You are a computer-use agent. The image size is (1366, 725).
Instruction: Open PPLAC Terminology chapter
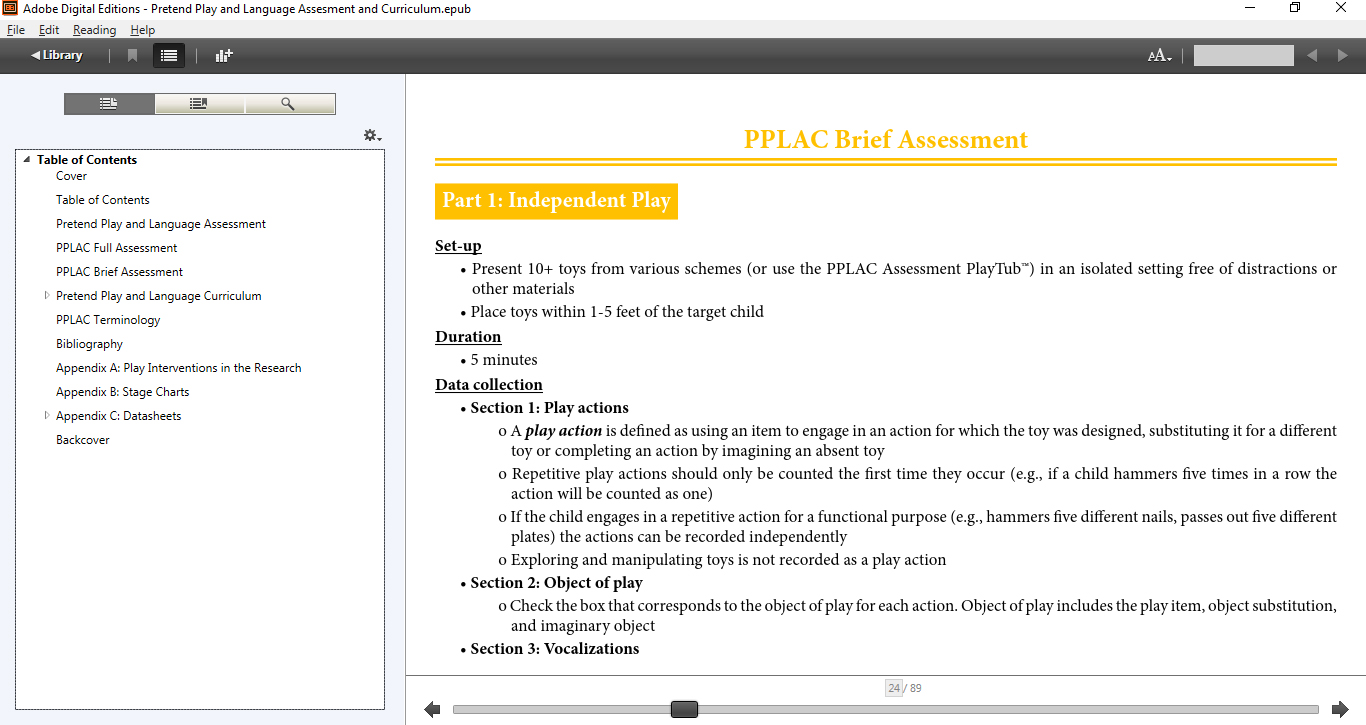click(108, 320)
